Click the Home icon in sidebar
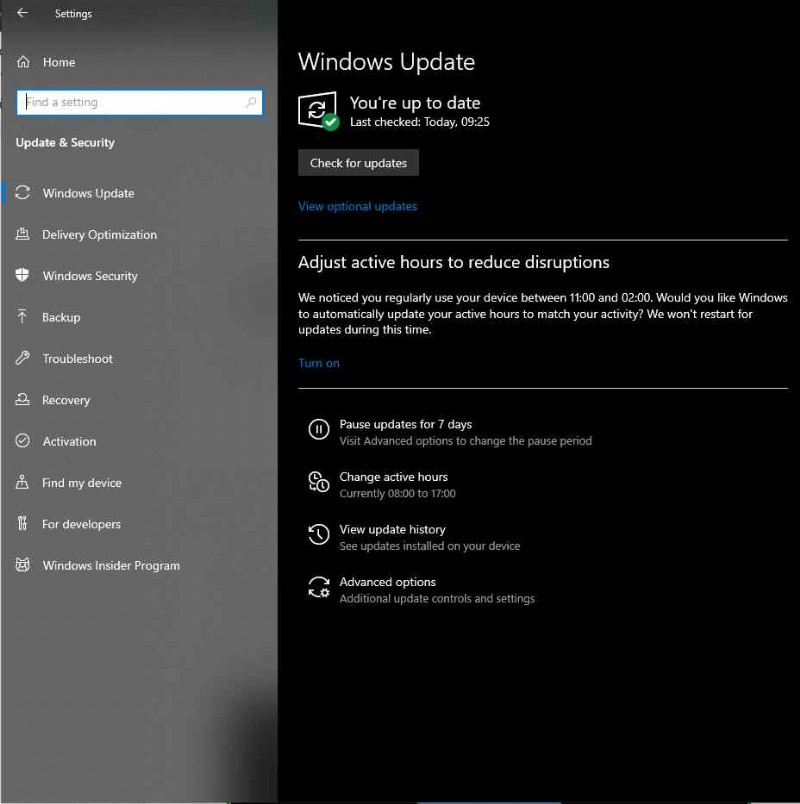The height and width of the screenshot is (804, 800). [23, 62]
